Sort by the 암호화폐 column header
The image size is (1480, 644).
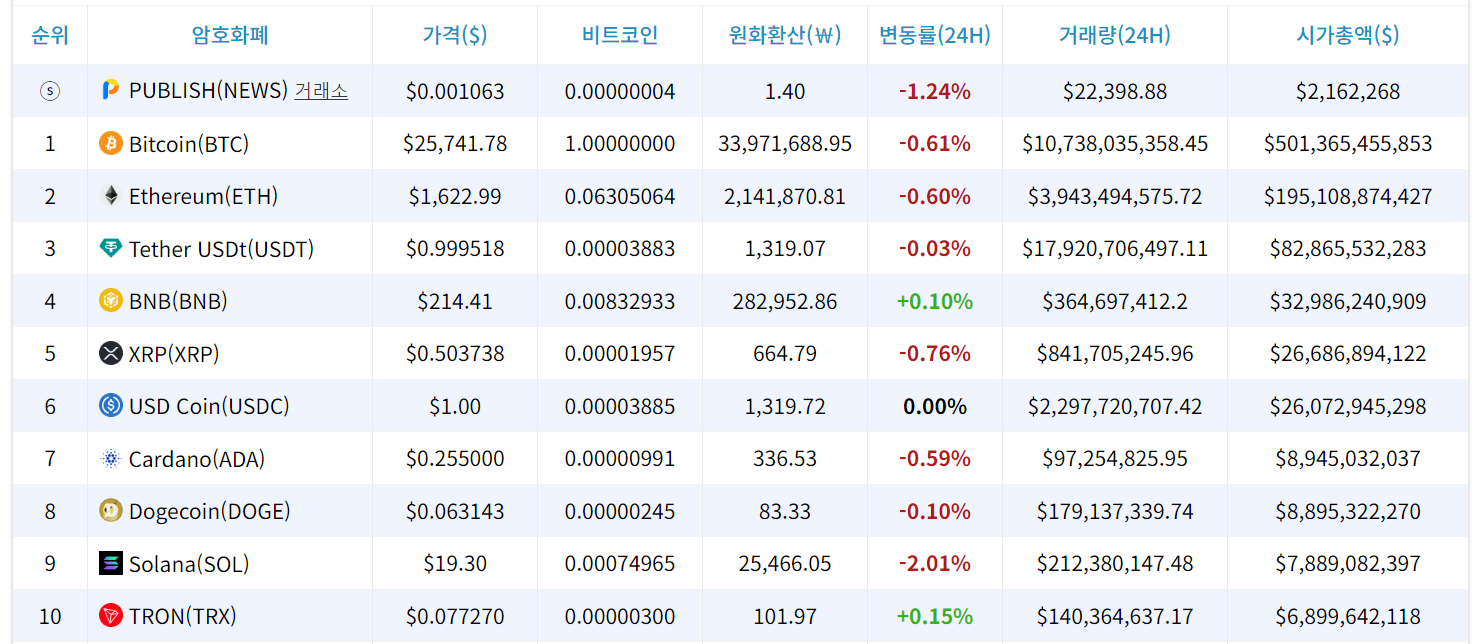230,35
